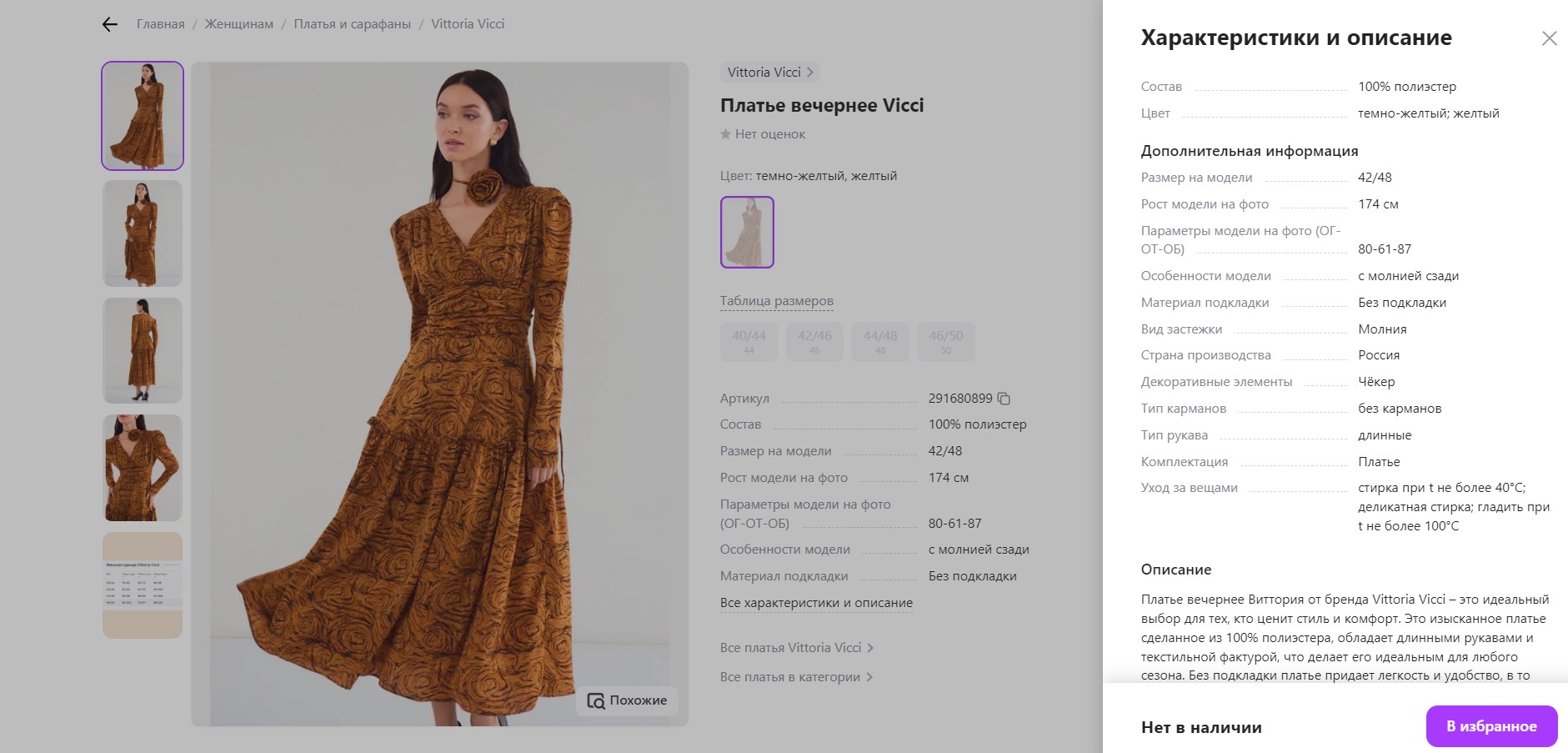The width and height of the screenshot is (1568, 753).
Task: Select the dark yellow color swatch
Action: click(747, 232)
